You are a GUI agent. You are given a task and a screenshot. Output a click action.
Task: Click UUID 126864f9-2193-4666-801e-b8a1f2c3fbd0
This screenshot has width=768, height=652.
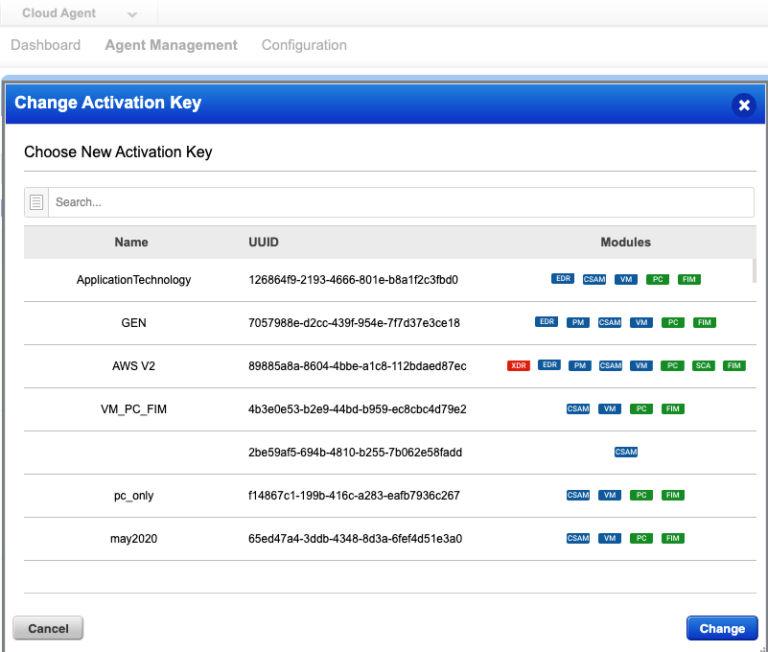tap(353, 280)
